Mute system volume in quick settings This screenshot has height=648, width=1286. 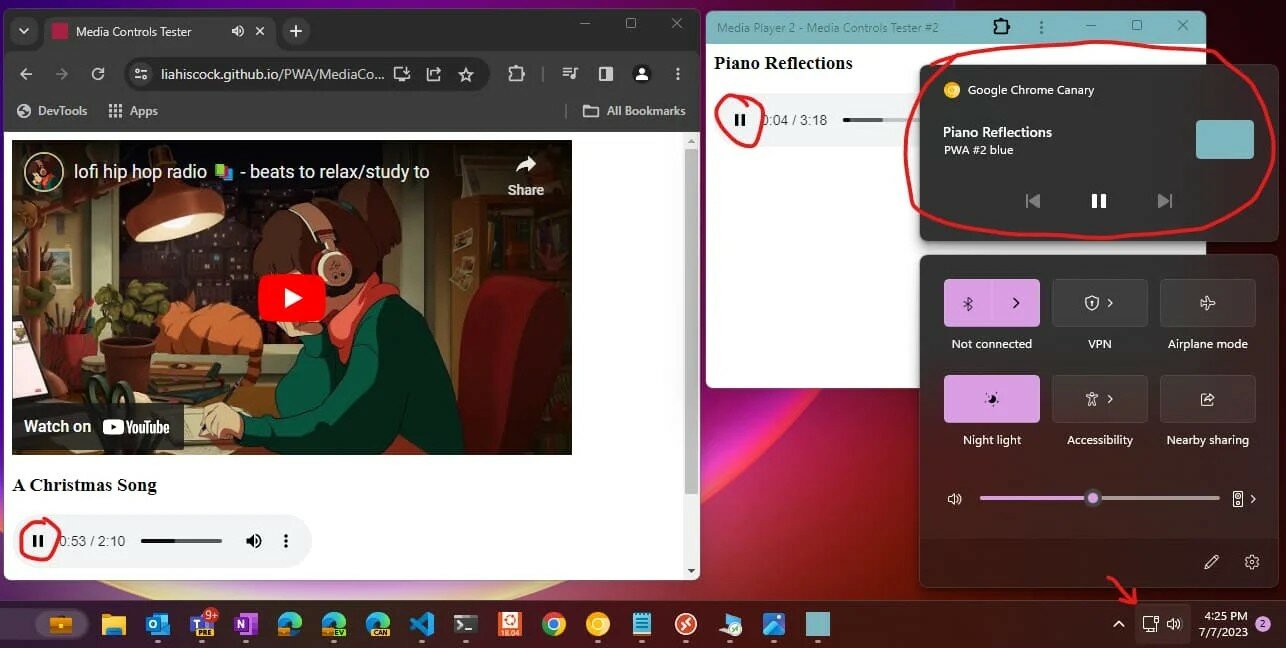[955, 498]
